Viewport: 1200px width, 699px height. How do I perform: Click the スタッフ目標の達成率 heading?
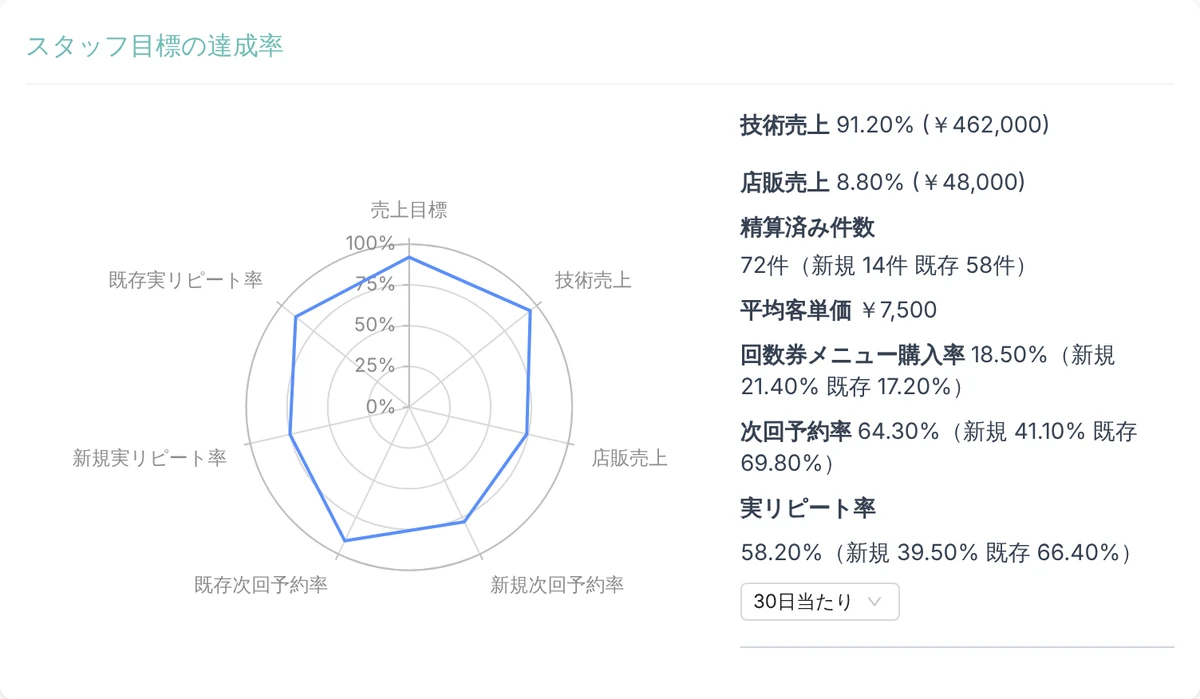point(155,46)
